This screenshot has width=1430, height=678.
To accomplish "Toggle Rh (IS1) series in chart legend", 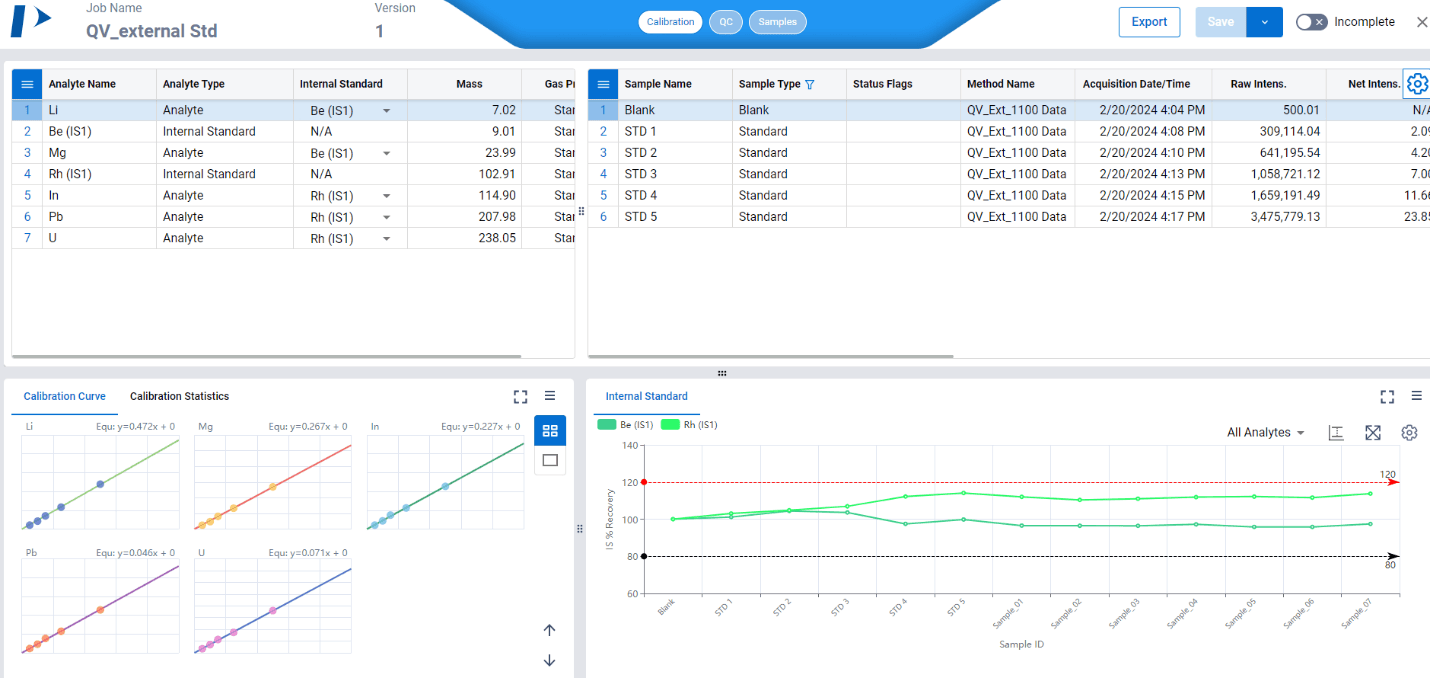I will [x=690, y=424].
